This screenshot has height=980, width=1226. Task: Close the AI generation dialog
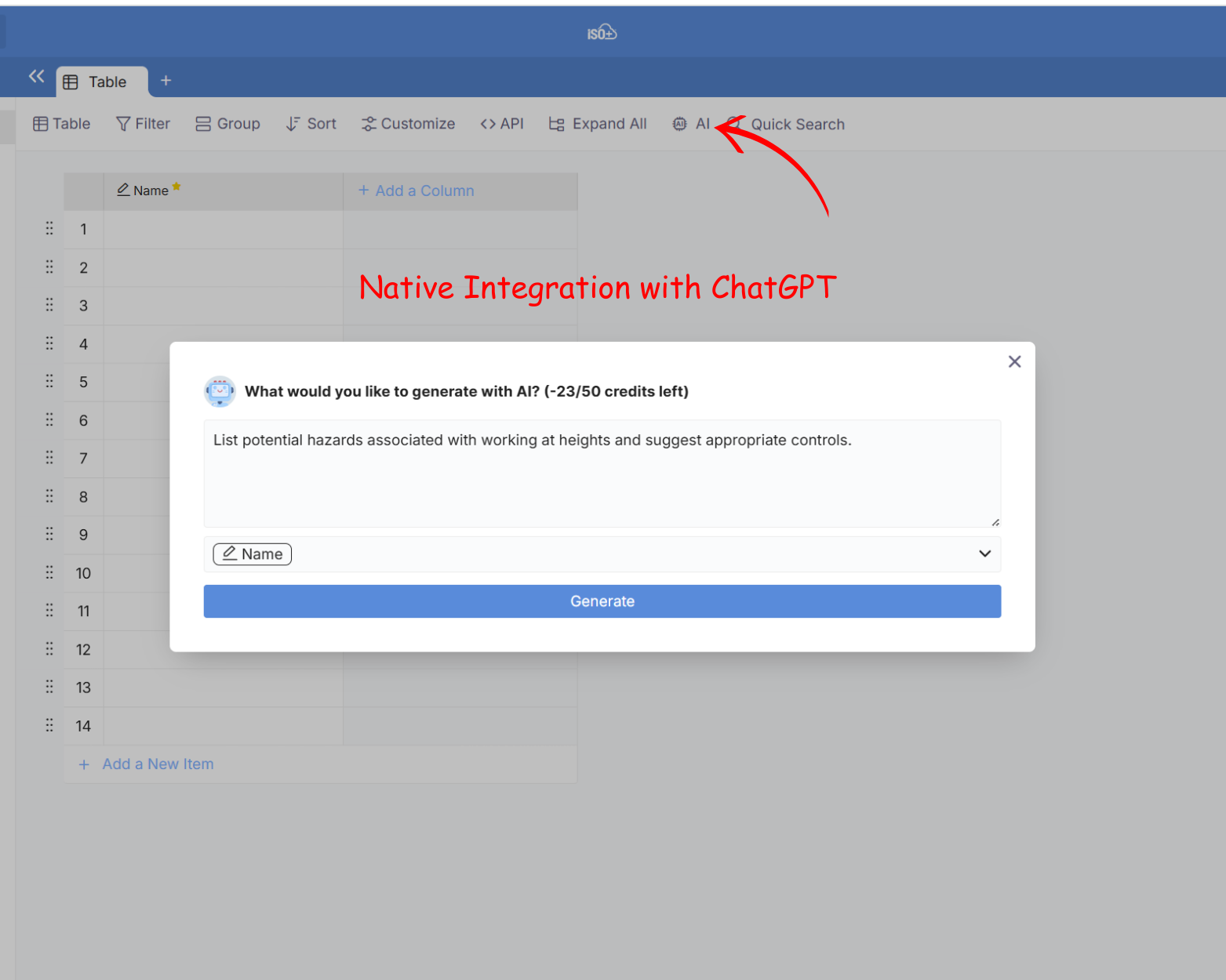pos(1014,361)
